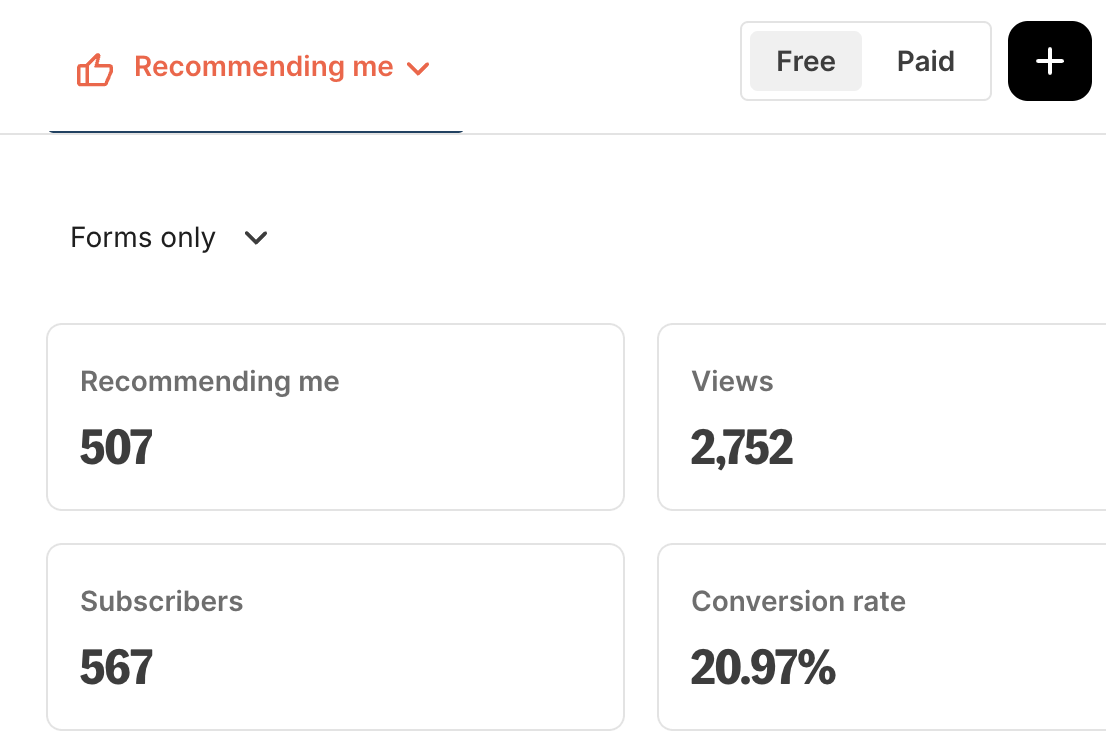Select the Recommending me stat card label
1106x748 pixels.
(209, 382)
